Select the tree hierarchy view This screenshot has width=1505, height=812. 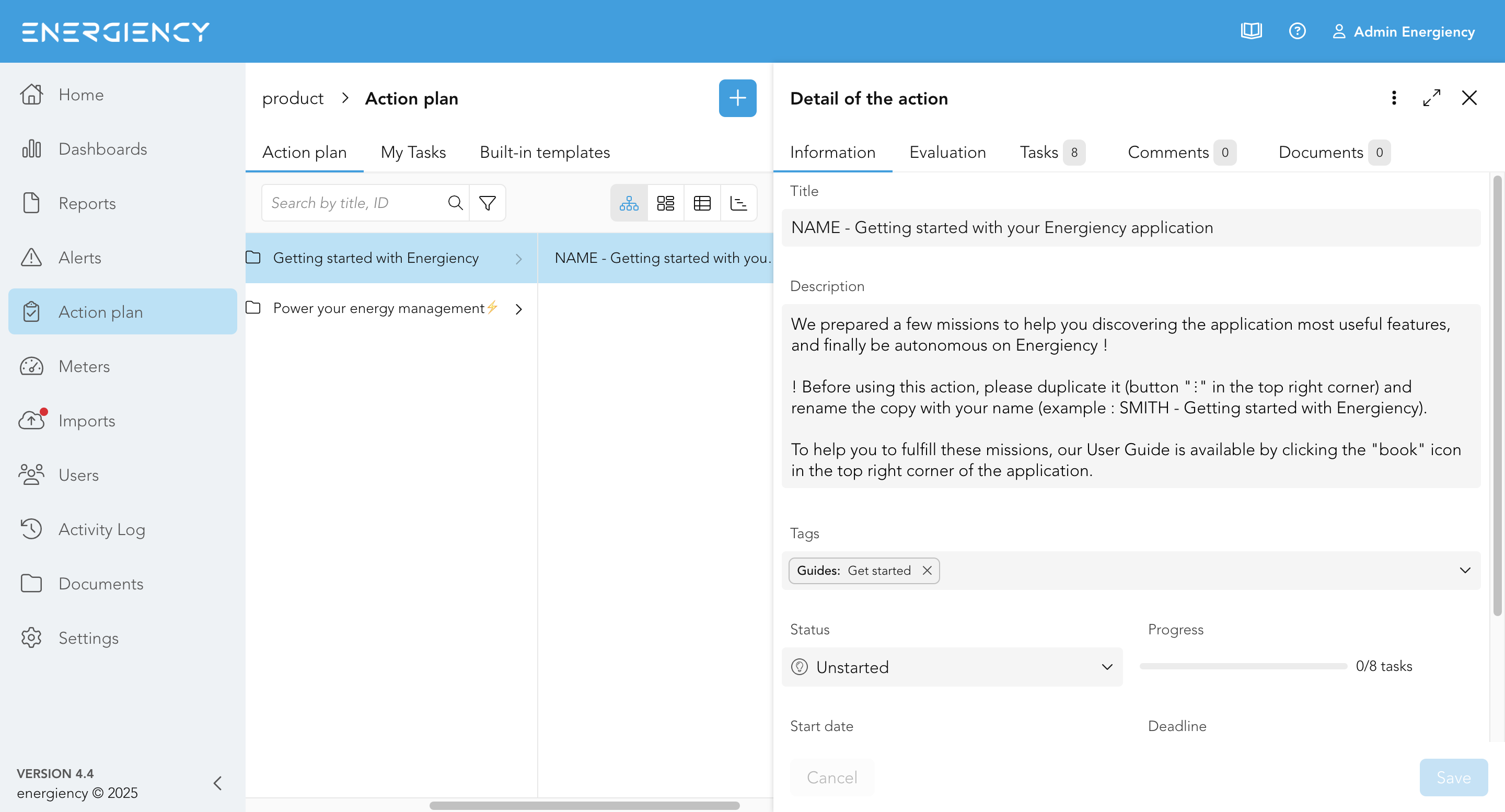tap(629, 203)
